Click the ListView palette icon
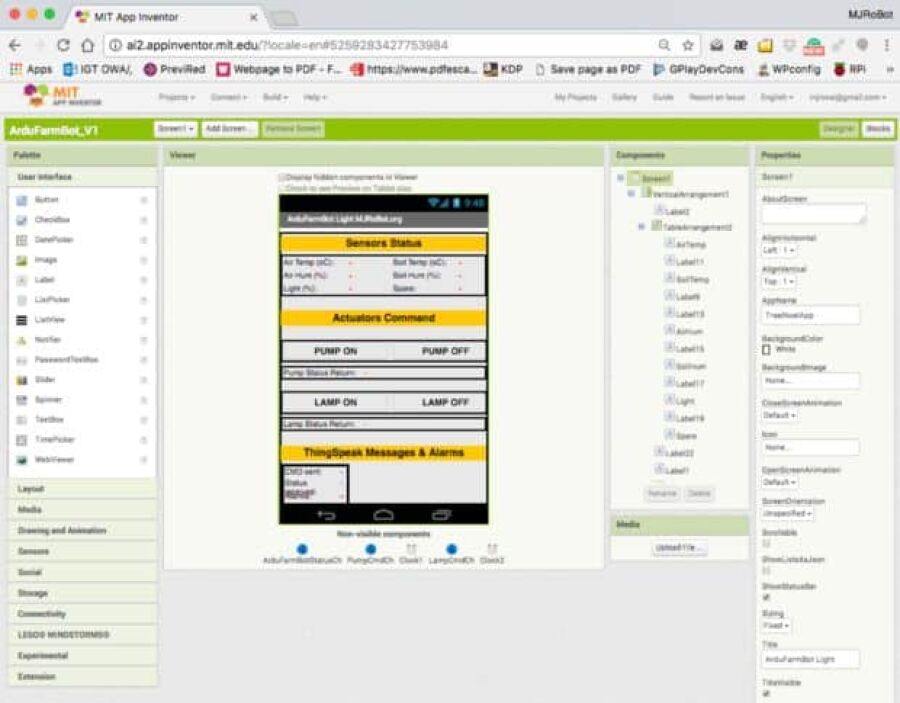 click(22, 320)
